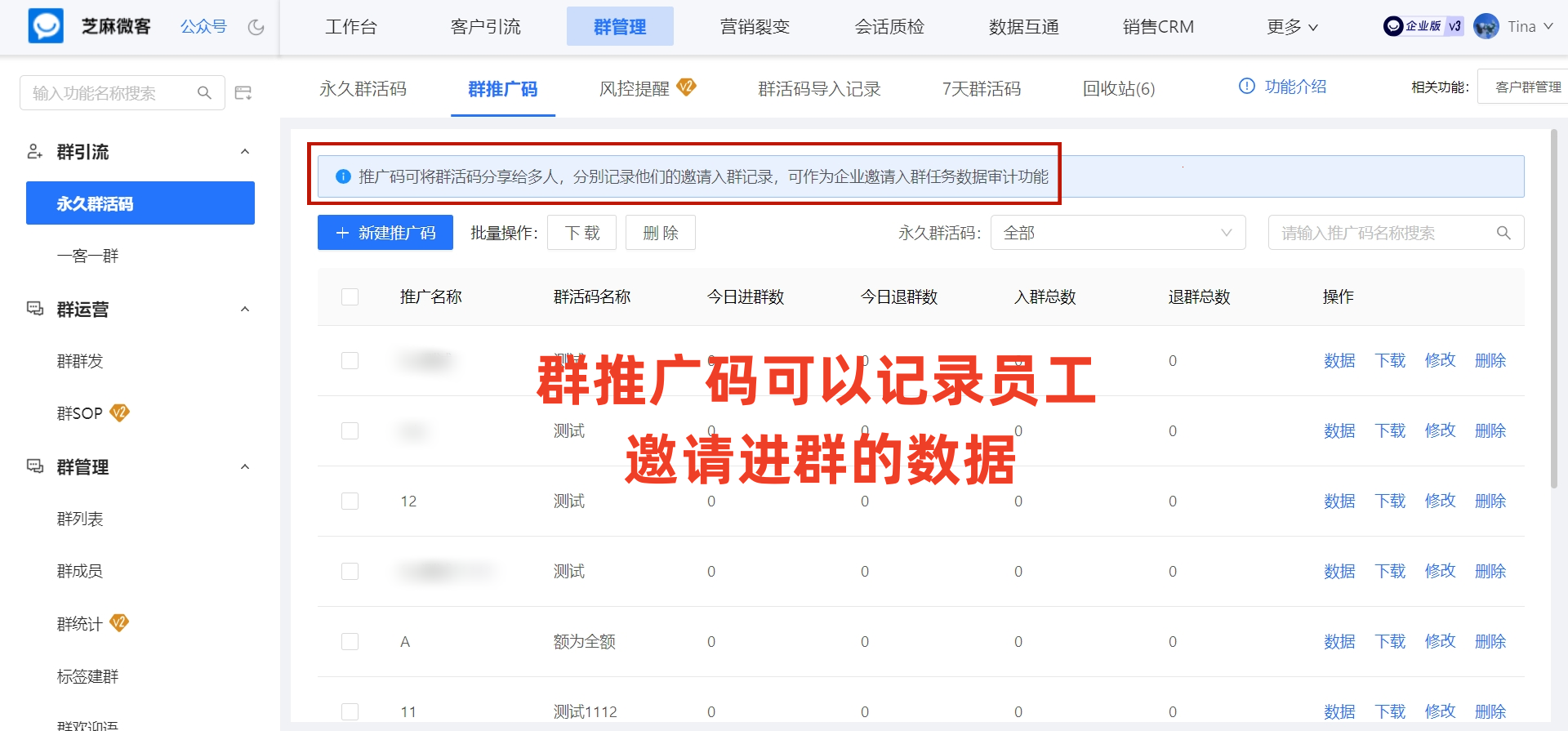Open the 工作台 top menu
1568x731 pixels.
click(x=351, y=27)
